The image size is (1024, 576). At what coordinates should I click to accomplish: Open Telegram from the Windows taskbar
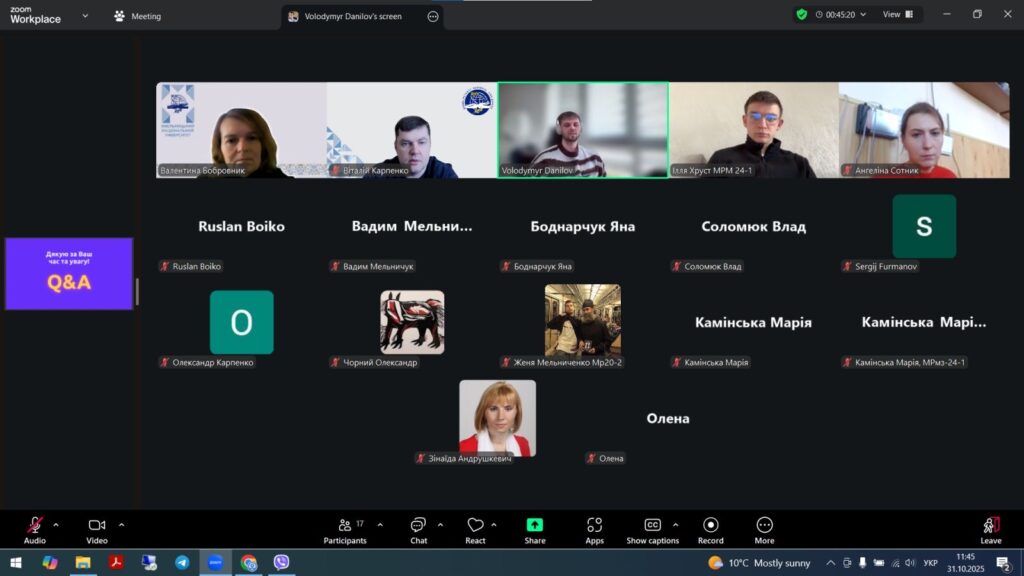click(182, 563)
